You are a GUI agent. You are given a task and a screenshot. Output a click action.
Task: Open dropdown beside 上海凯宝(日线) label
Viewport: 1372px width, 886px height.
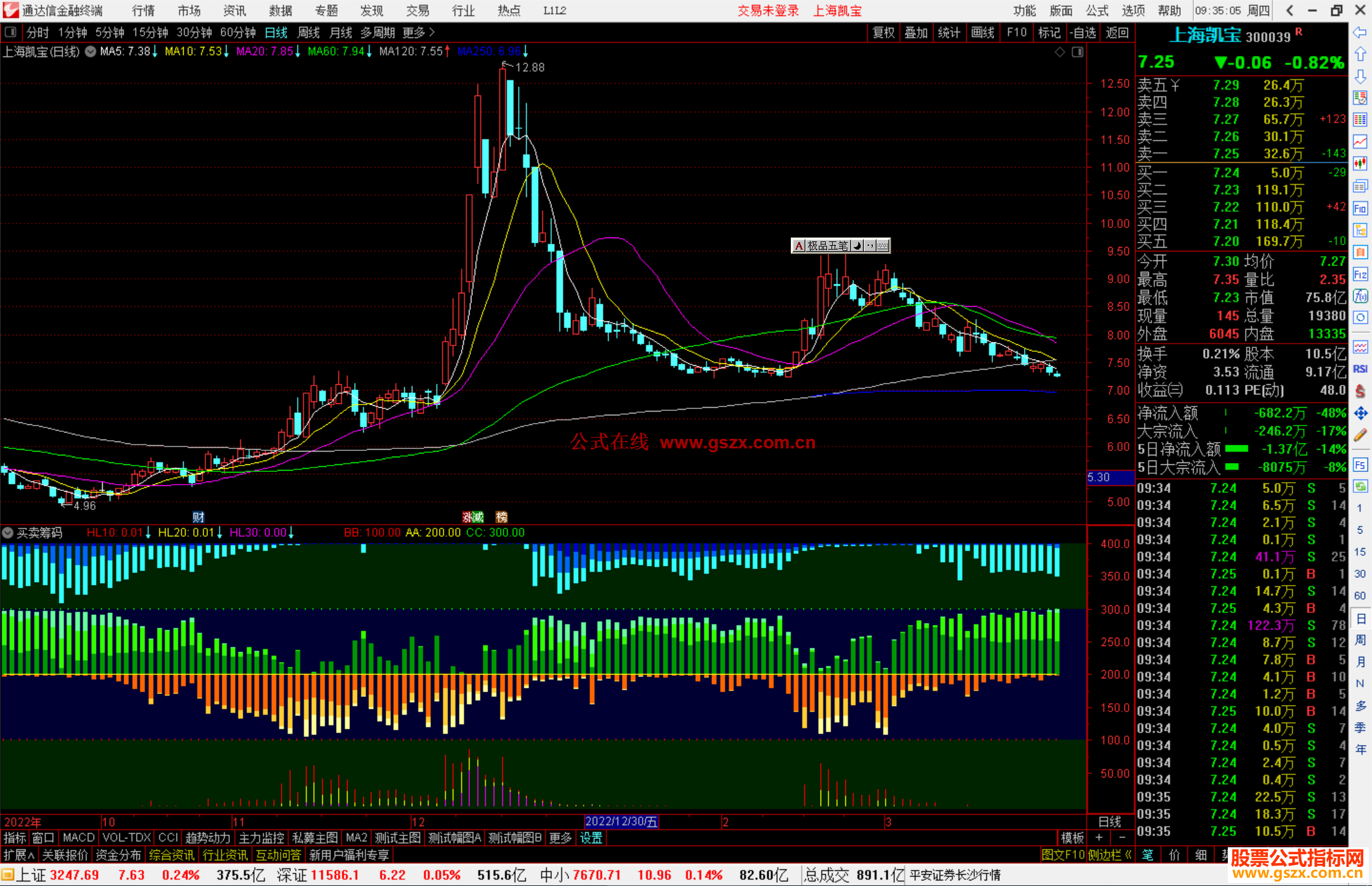tap(90, 51)
